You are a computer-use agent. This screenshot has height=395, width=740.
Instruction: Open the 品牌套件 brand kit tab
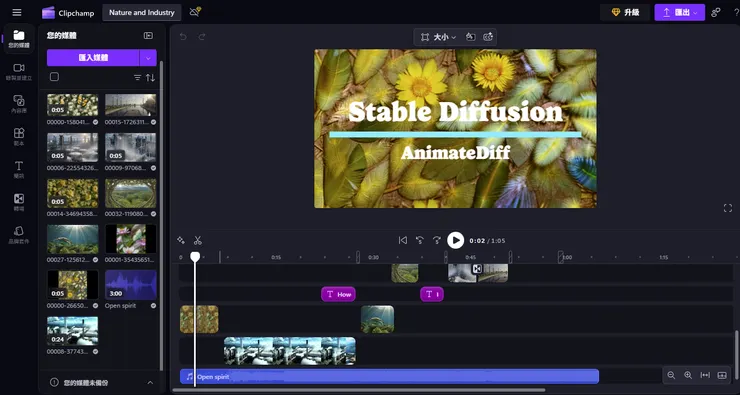click(19, 235)
